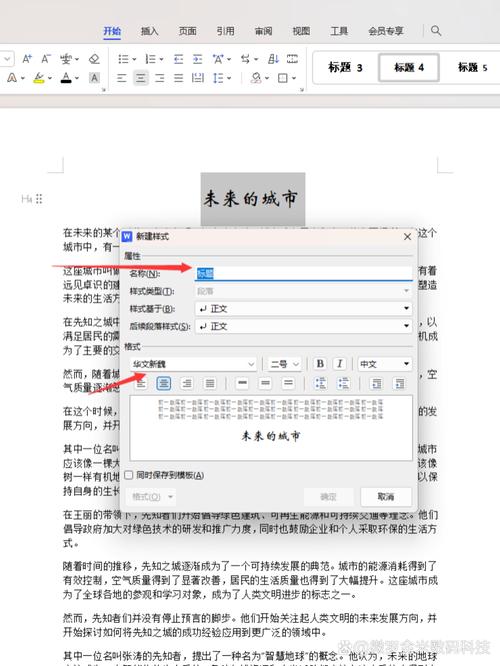Screen dimensions: 500x666
Task: Check the 同时保存到模板 checkbox
Action: tap(128, 475)
